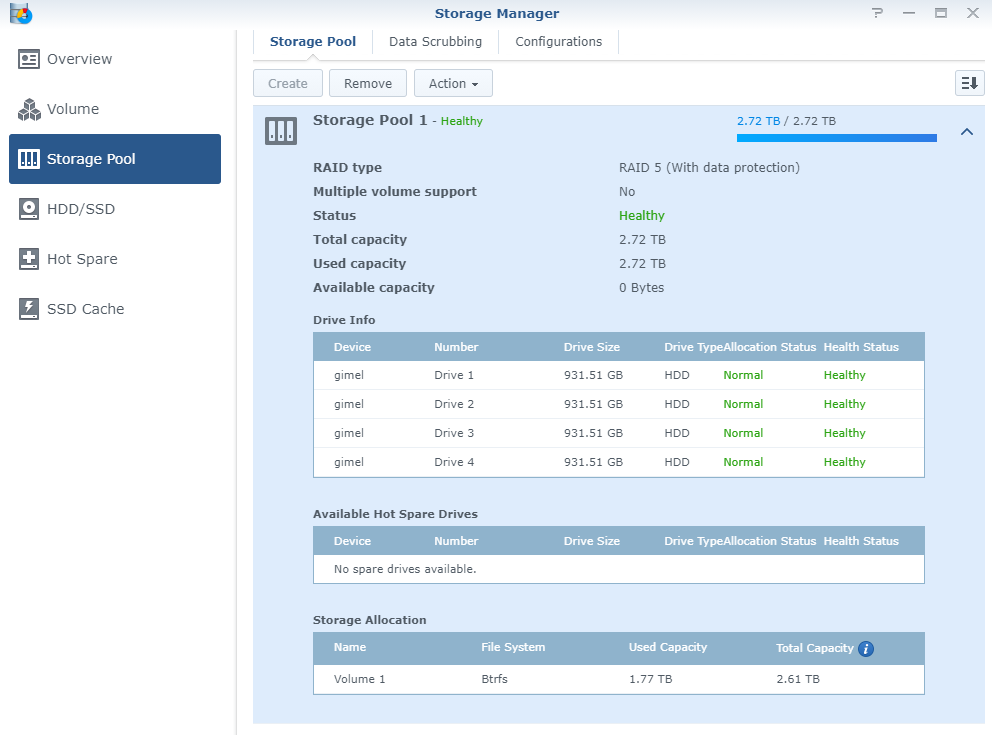The height and width of the screenshot is (735, 992).
Task: Click the storage pool usage bar
Action: [x=836, y=138]
